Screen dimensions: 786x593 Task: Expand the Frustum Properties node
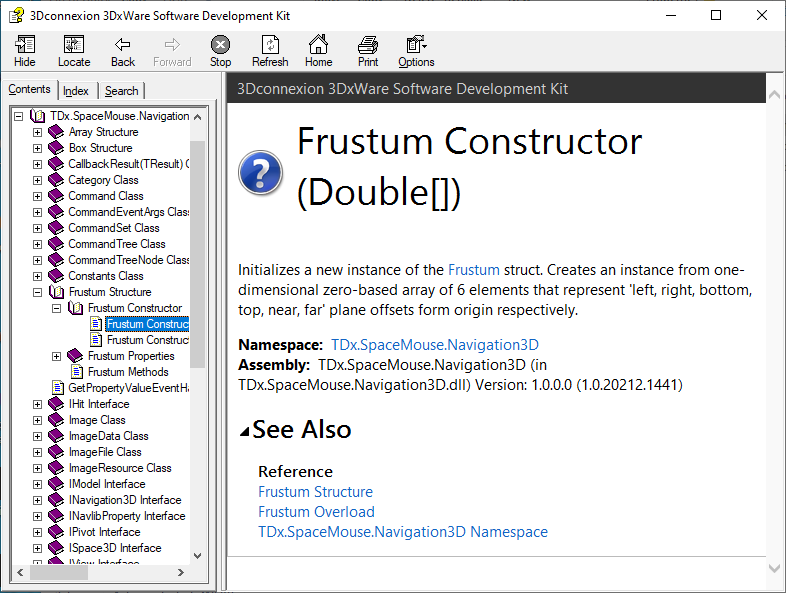(57, 356)
